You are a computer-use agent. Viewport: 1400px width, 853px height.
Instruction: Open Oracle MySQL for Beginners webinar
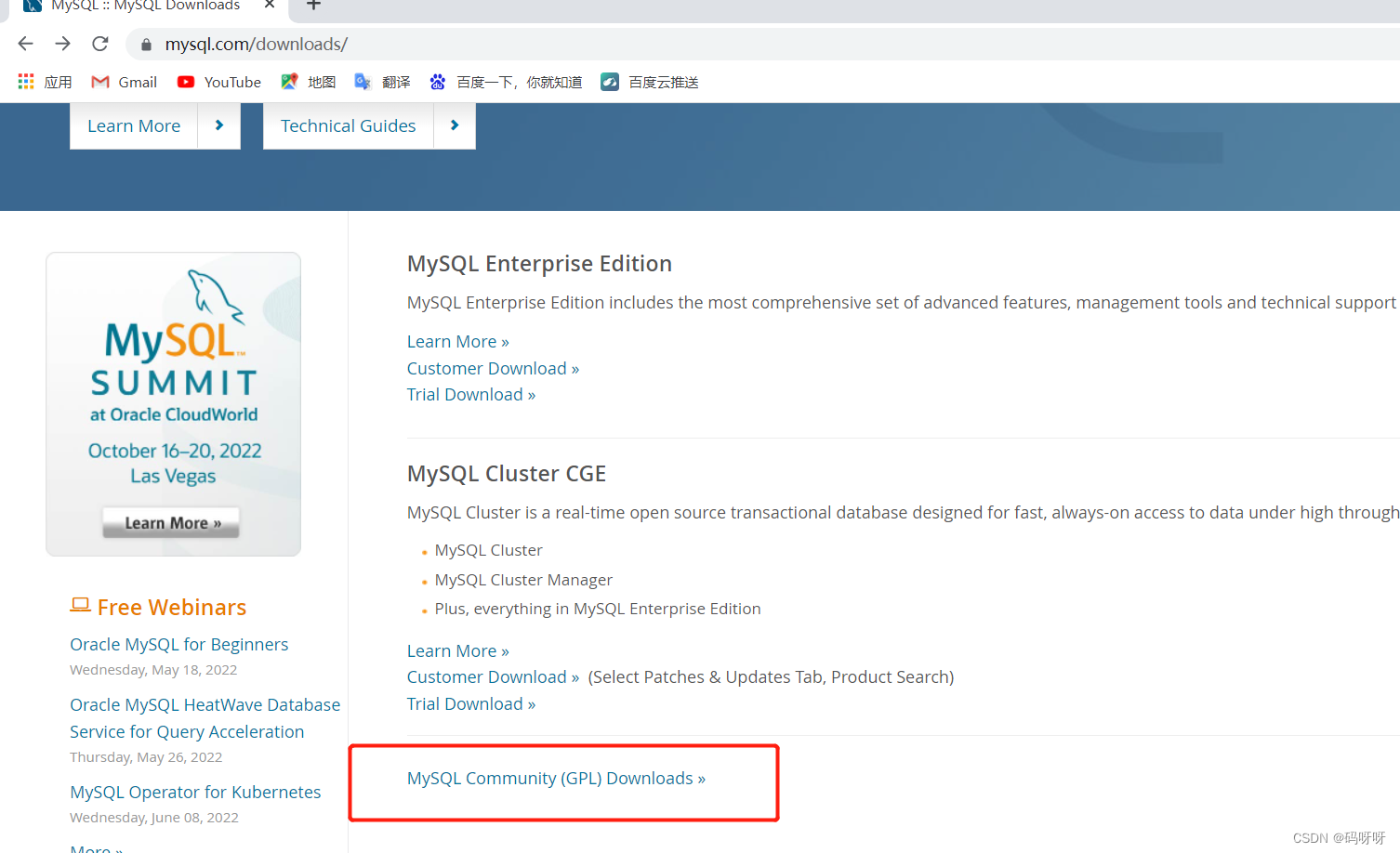click(179, 644)
